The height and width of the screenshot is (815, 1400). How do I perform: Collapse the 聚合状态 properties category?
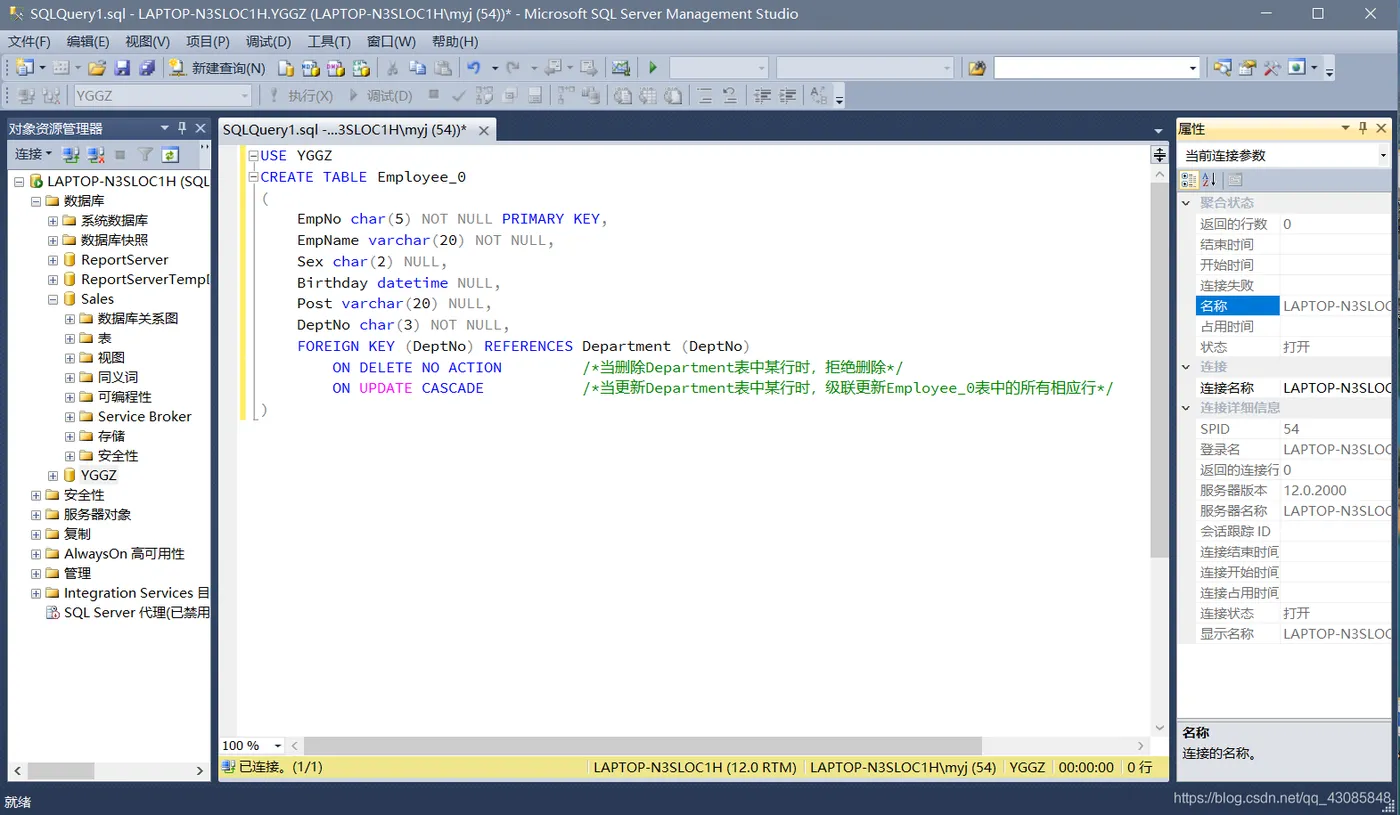click(1187, 203)
